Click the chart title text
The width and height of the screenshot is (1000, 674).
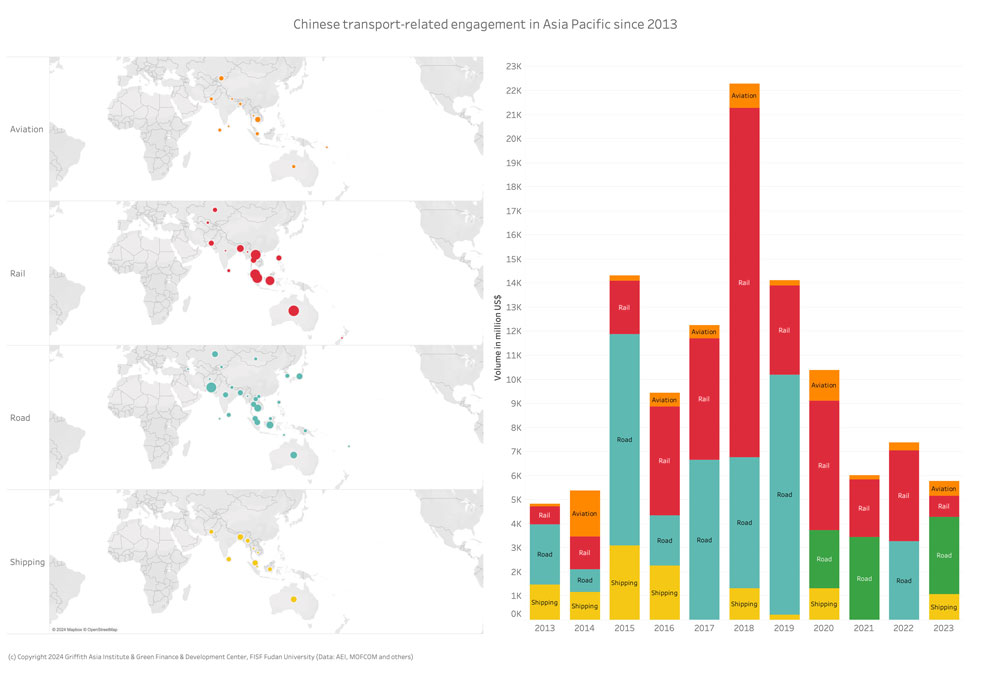point(485,23)
